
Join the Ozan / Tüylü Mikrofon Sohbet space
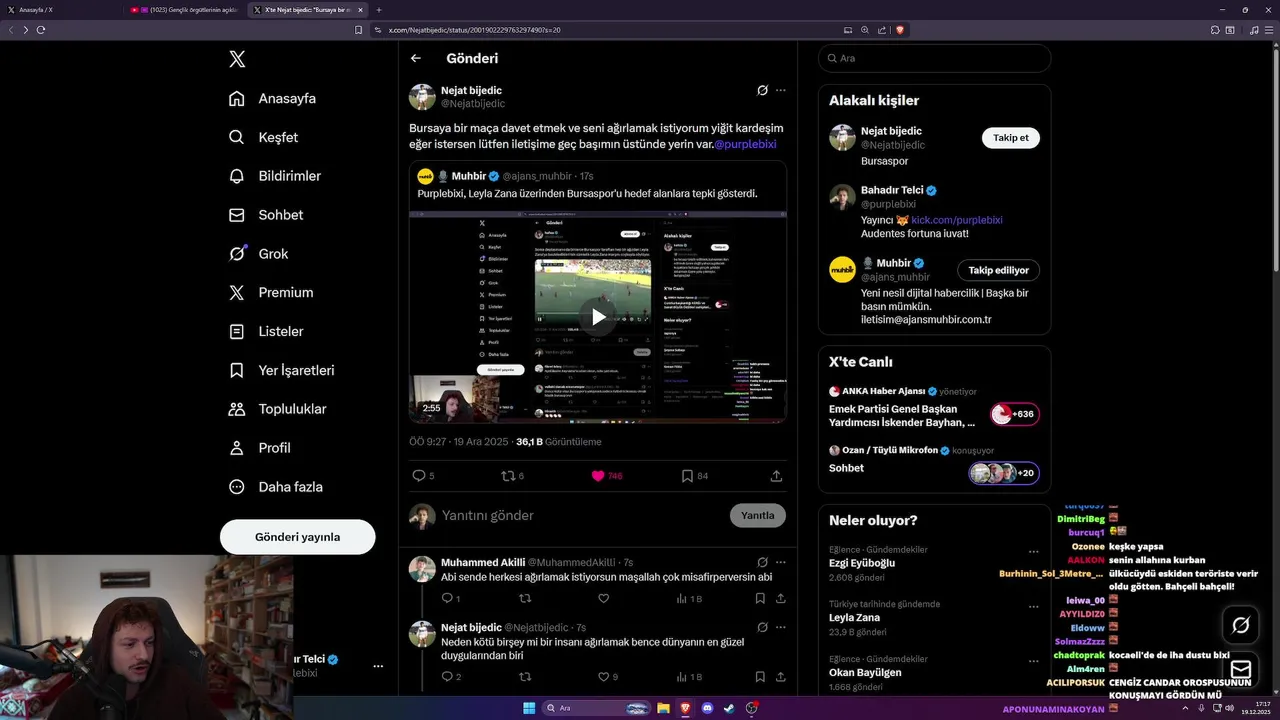(x=1004, y=473)
